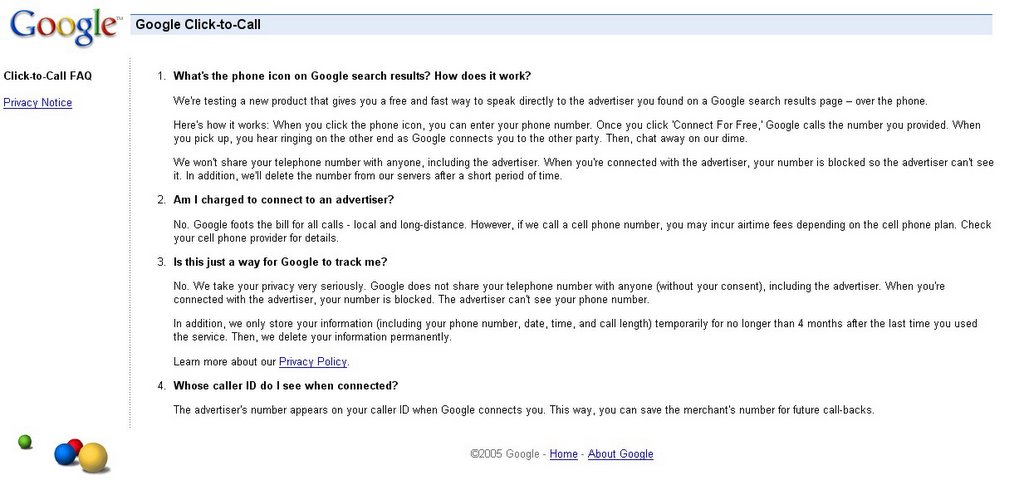Click the yellow ball graphic
1024x480 pixels.
[x=93, y=457]
